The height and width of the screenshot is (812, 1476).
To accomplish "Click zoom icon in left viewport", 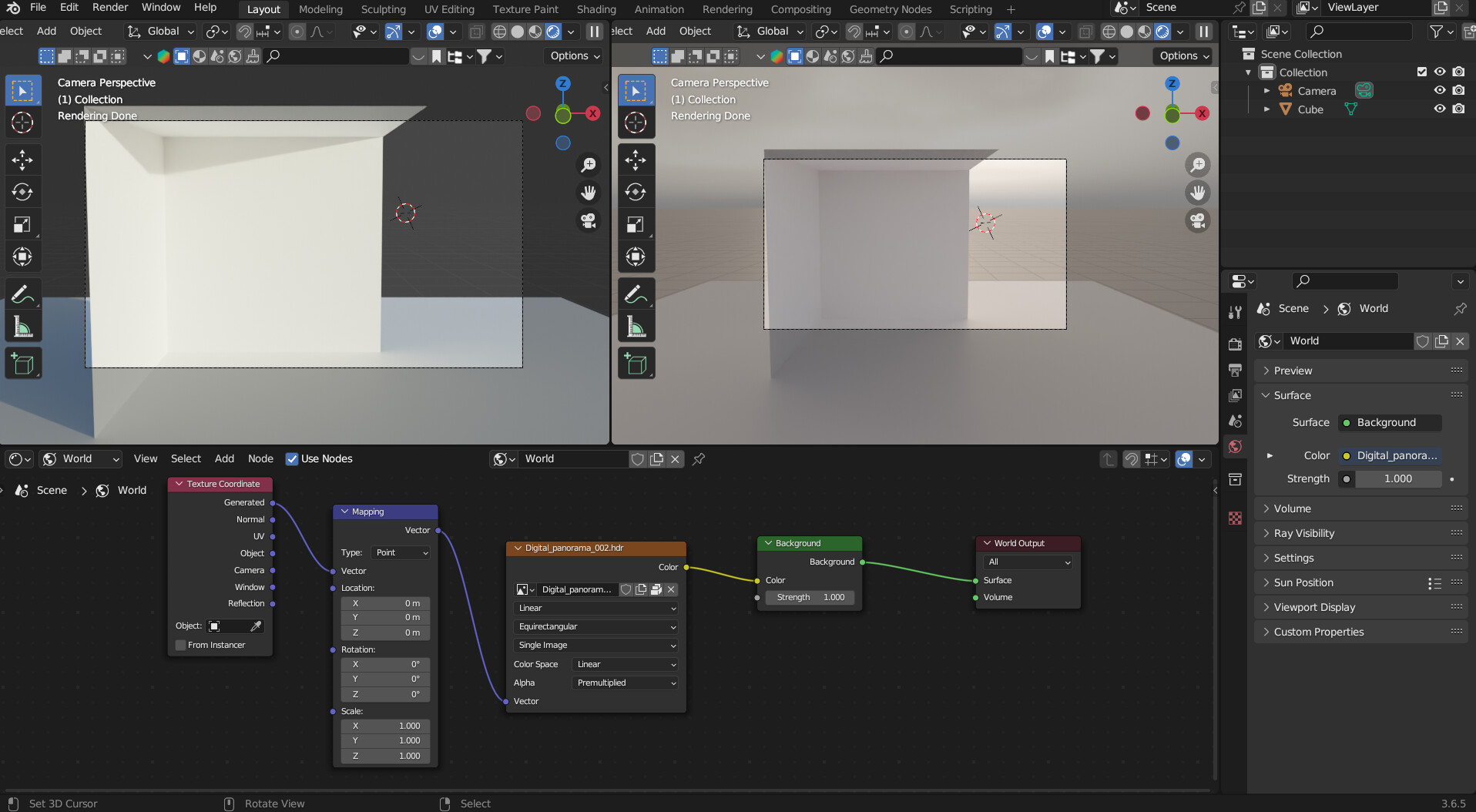I will tap(589, 164).
